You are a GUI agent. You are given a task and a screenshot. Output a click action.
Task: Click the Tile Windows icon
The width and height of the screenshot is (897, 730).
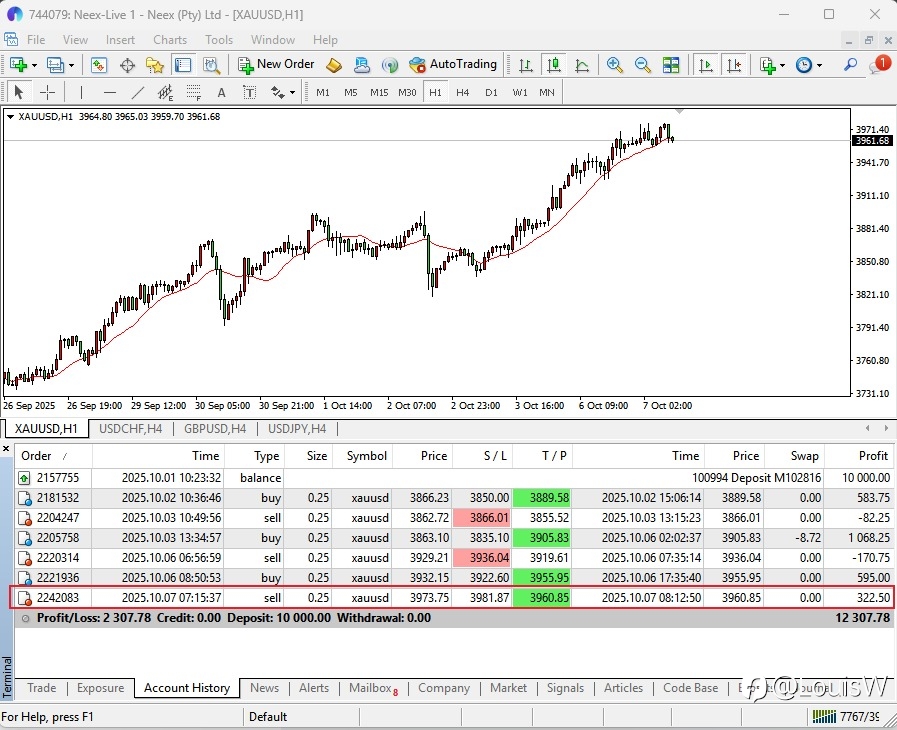pos(671,65)
